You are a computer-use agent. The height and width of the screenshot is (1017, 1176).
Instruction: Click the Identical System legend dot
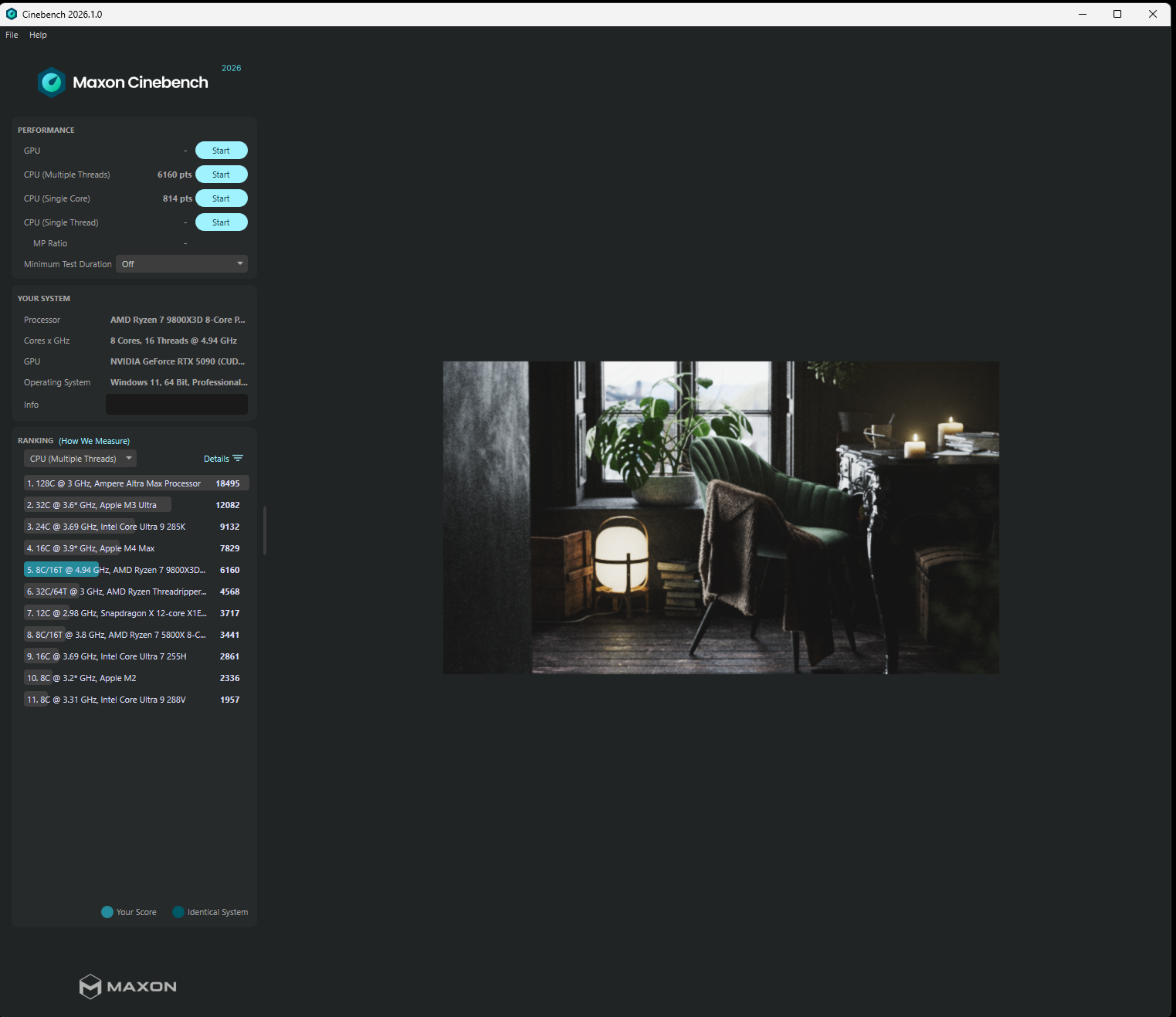pos(178,912)
